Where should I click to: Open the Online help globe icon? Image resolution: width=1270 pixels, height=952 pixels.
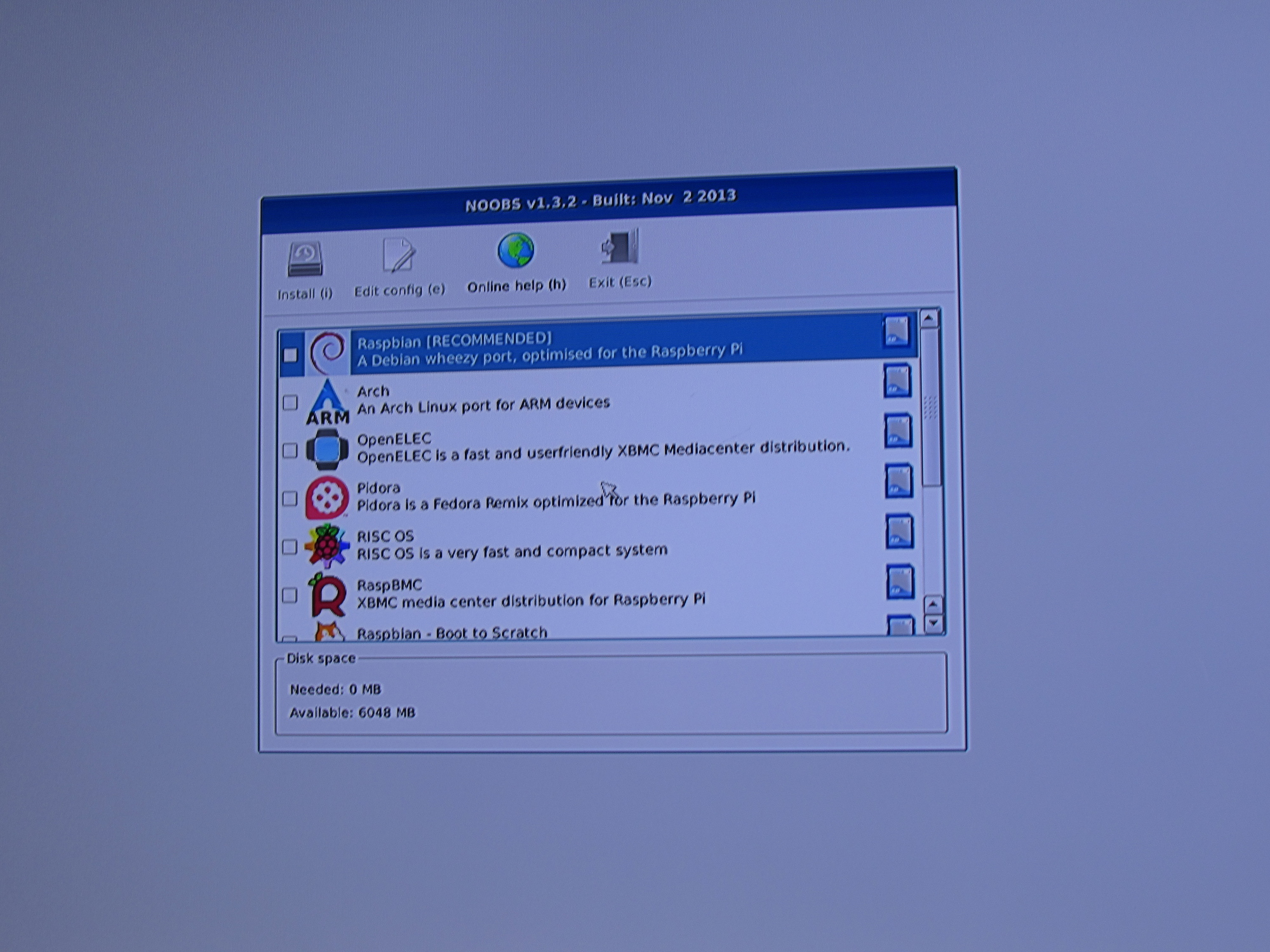point(516,251)
